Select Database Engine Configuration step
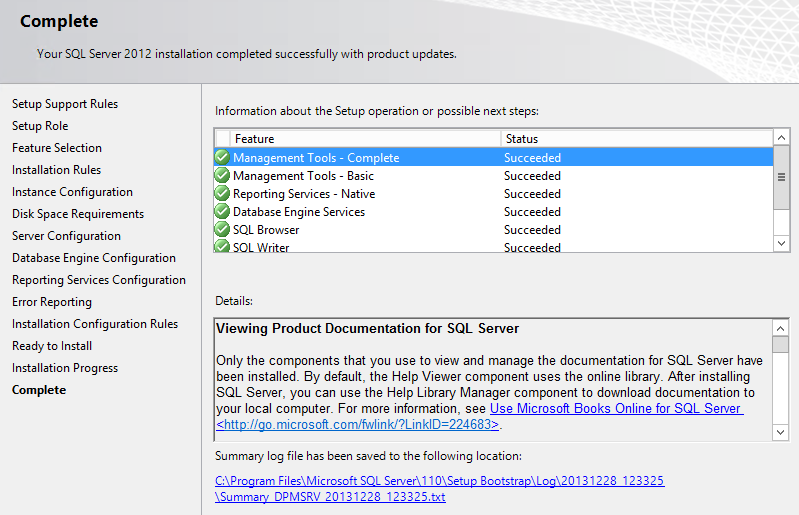The width and height of the screenshot is (799, 515). 94,258
